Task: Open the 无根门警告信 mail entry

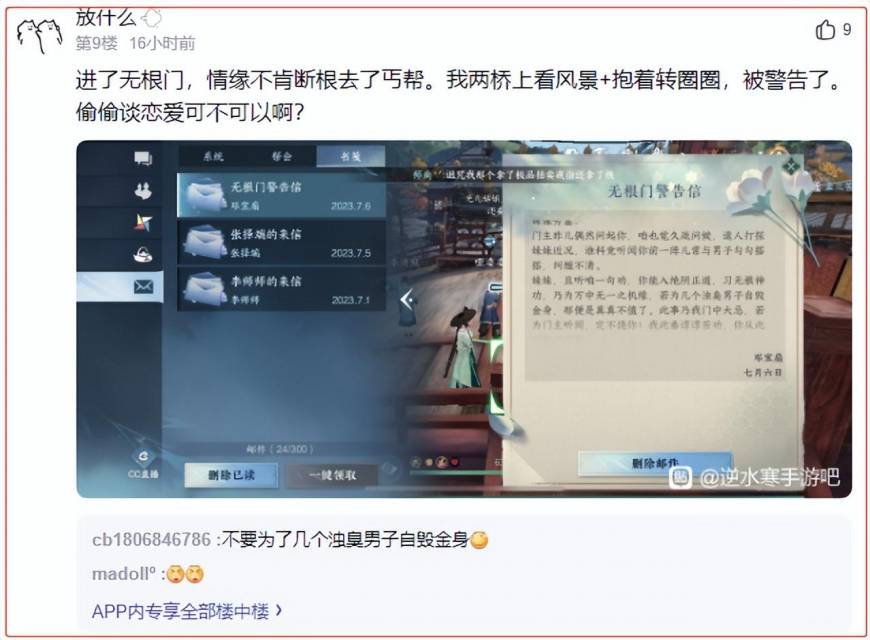Action: [x=281, y=195]
